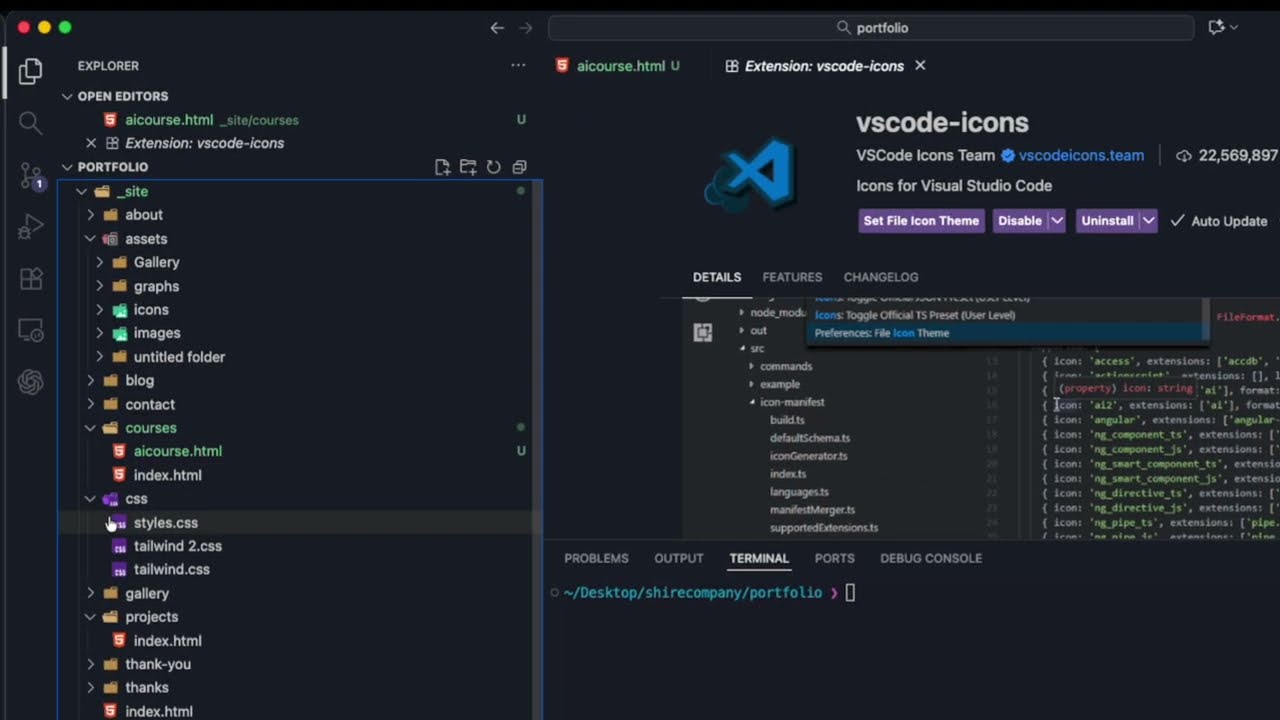Viewport: 1280px width, 720px height.
Task: Click into the terminal prompt
Action: click(x=851, y=593)
